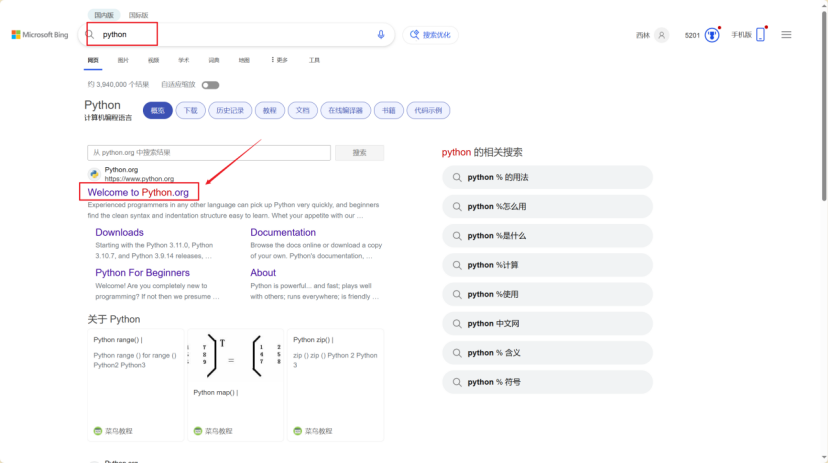The width and height of the screenshot is (829, 463).
Task: Select the 代码示例 code examples chip
Action: (428, 110)
